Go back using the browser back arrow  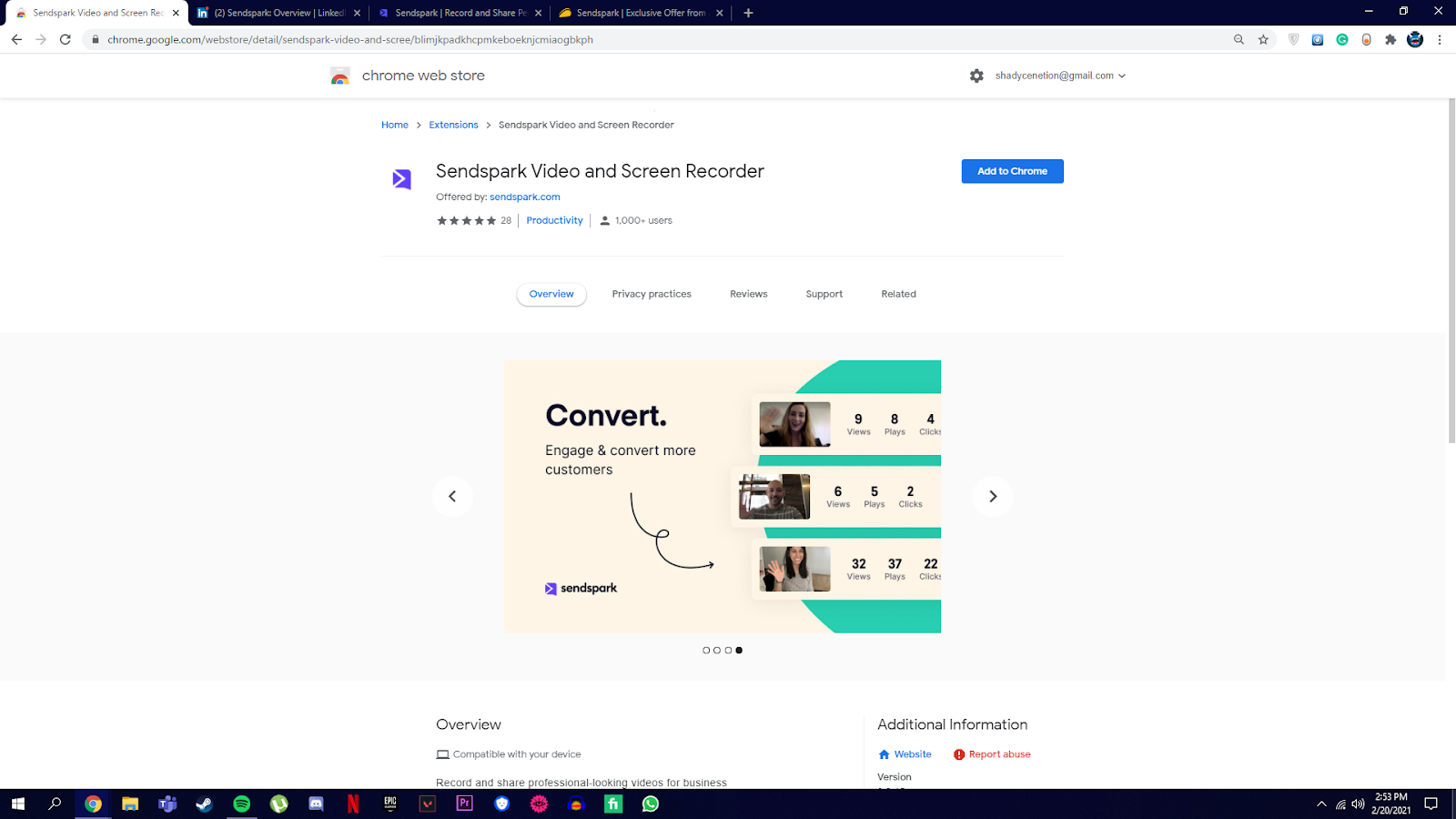(x=16, y=39)
